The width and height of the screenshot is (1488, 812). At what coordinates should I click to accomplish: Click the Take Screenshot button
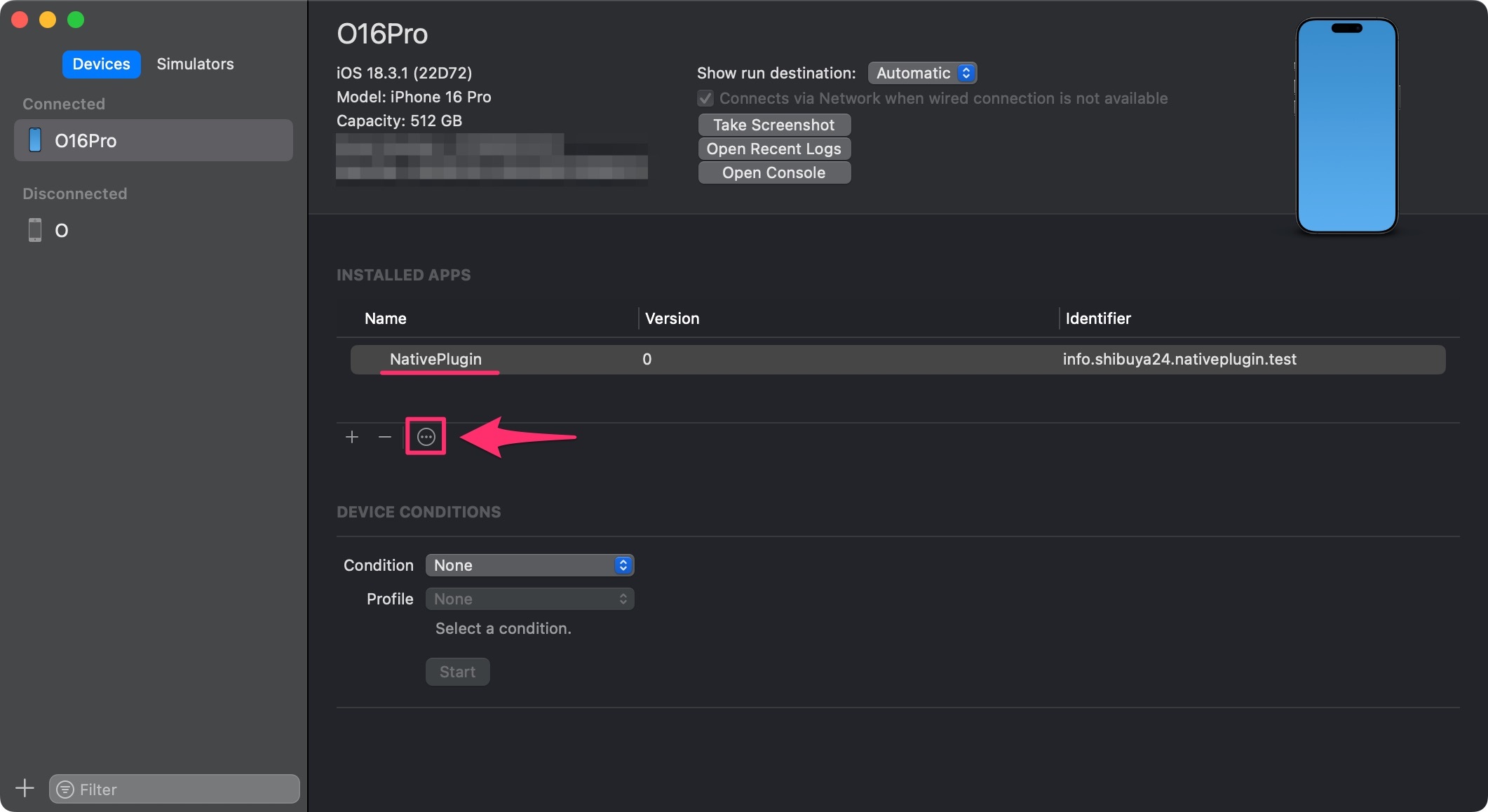click(774, 125)
